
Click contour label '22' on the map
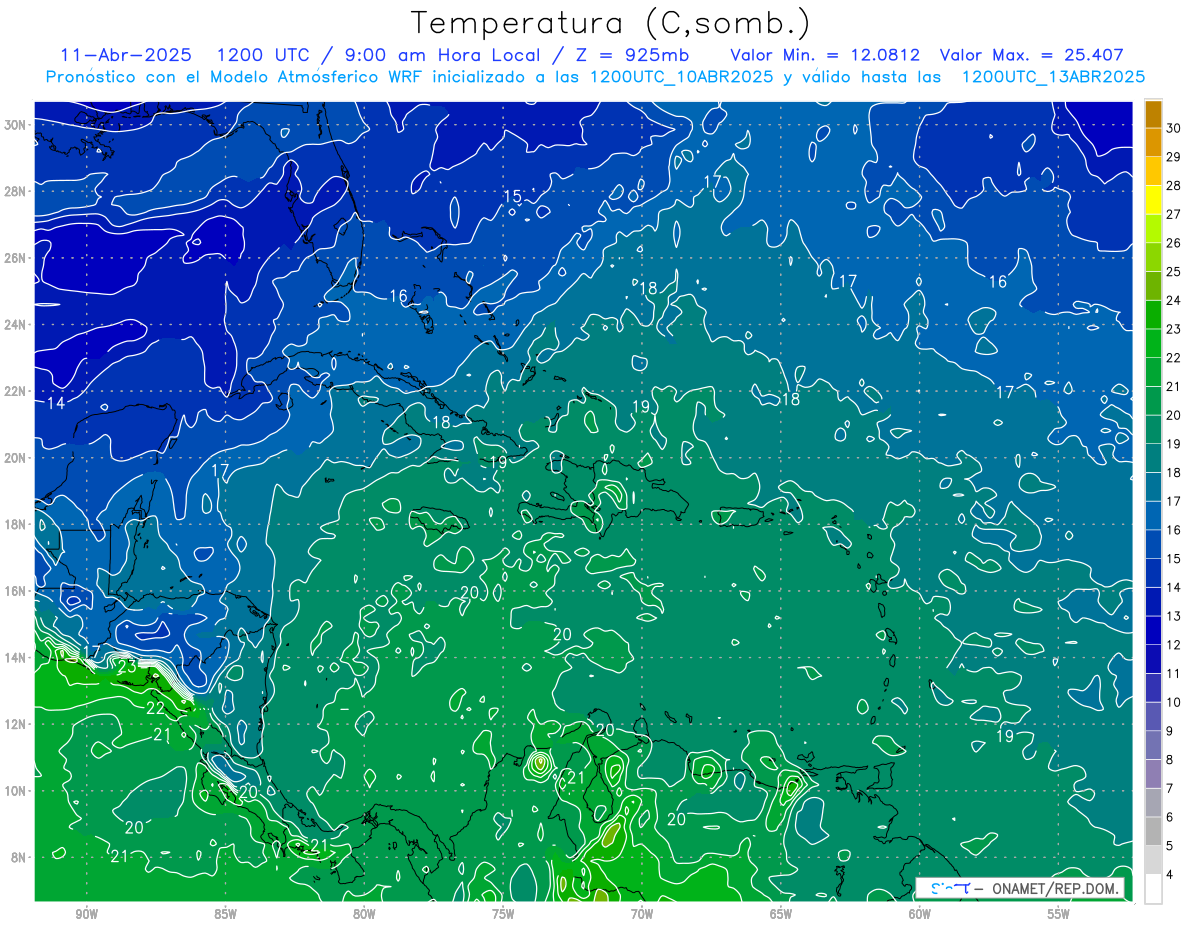tap(156, 707)
